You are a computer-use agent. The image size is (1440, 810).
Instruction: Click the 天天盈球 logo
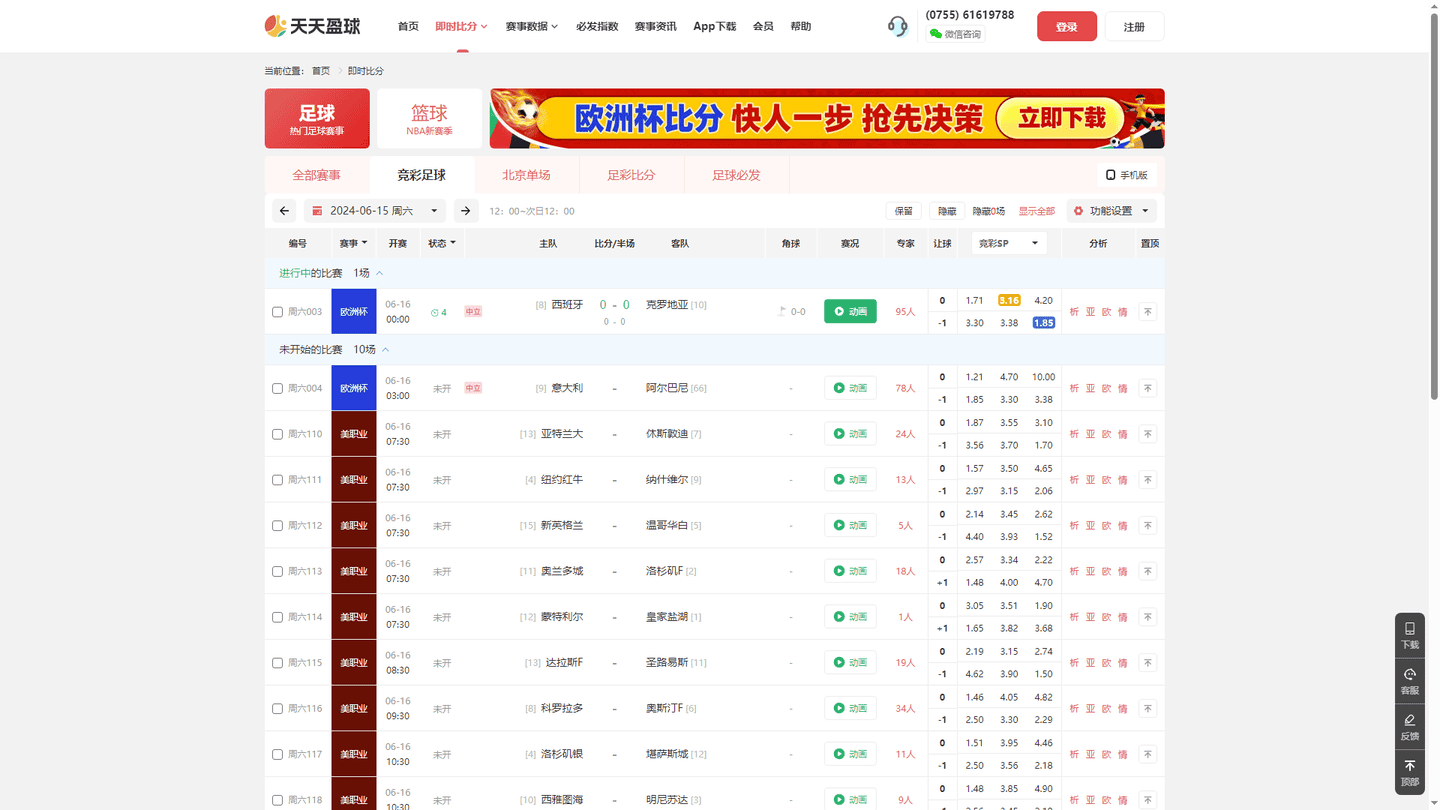[312, 26]
